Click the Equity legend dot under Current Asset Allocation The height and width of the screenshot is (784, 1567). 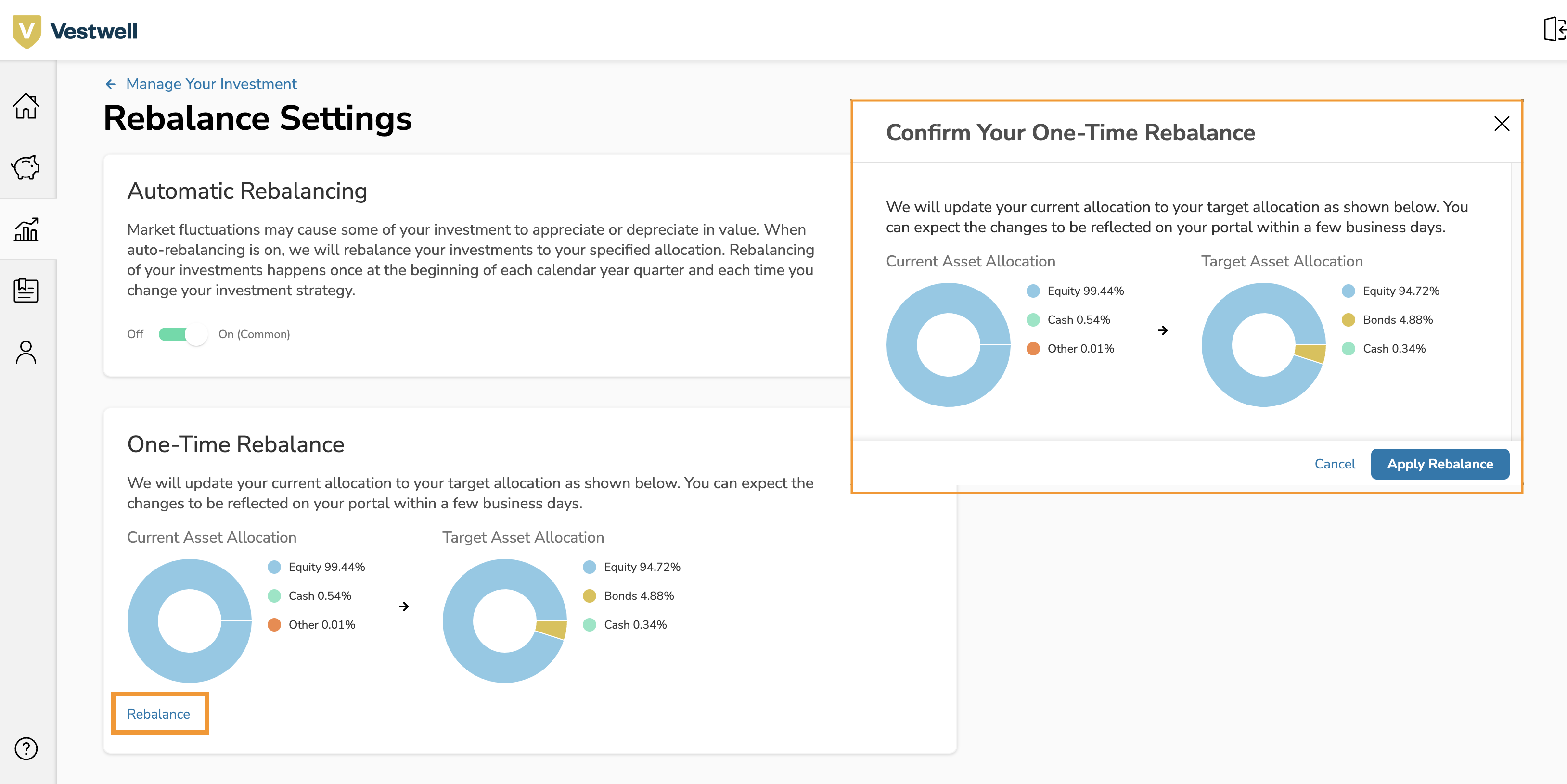[x=274, y=568]
